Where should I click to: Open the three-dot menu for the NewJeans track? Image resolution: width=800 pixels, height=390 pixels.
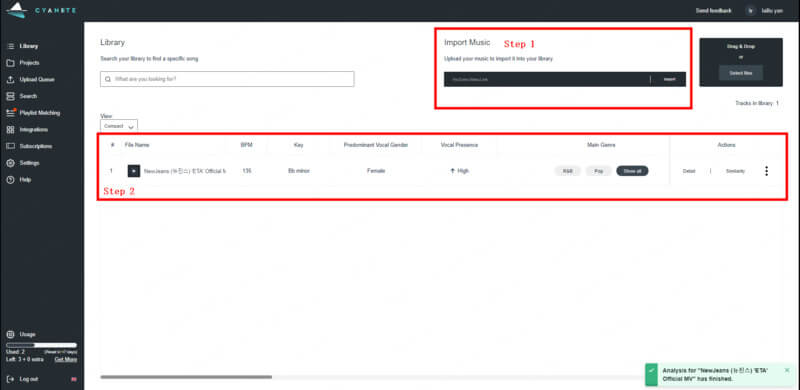766,171
